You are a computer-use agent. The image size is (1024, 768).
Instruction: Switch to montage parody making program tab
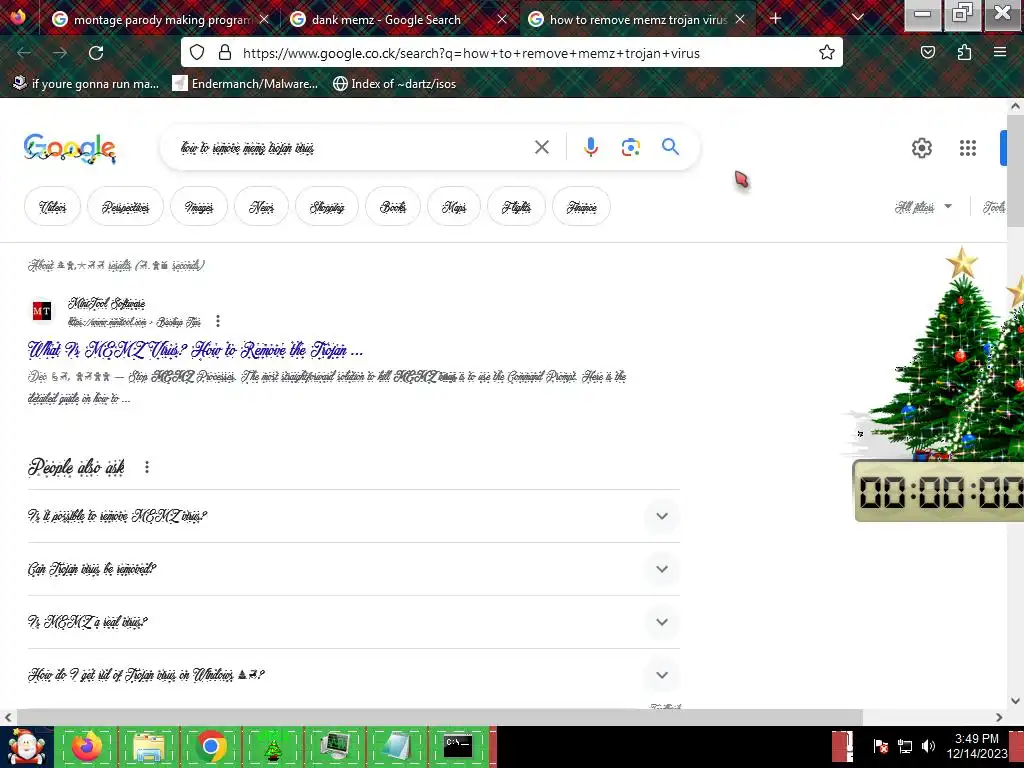point(159,20)
